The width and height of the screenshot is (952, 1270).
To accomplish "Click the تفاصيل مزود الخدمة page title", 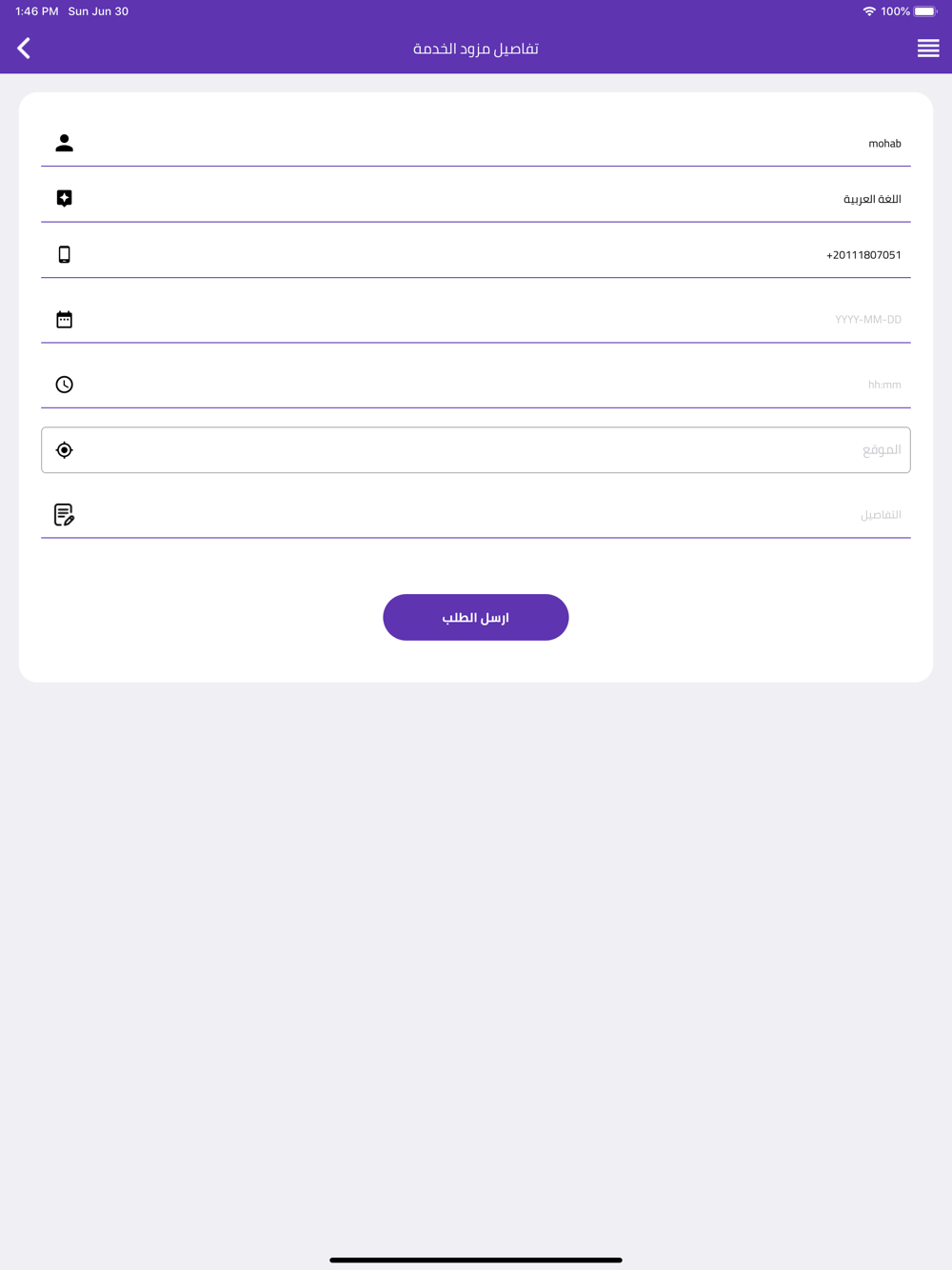I will pos(476,49).
